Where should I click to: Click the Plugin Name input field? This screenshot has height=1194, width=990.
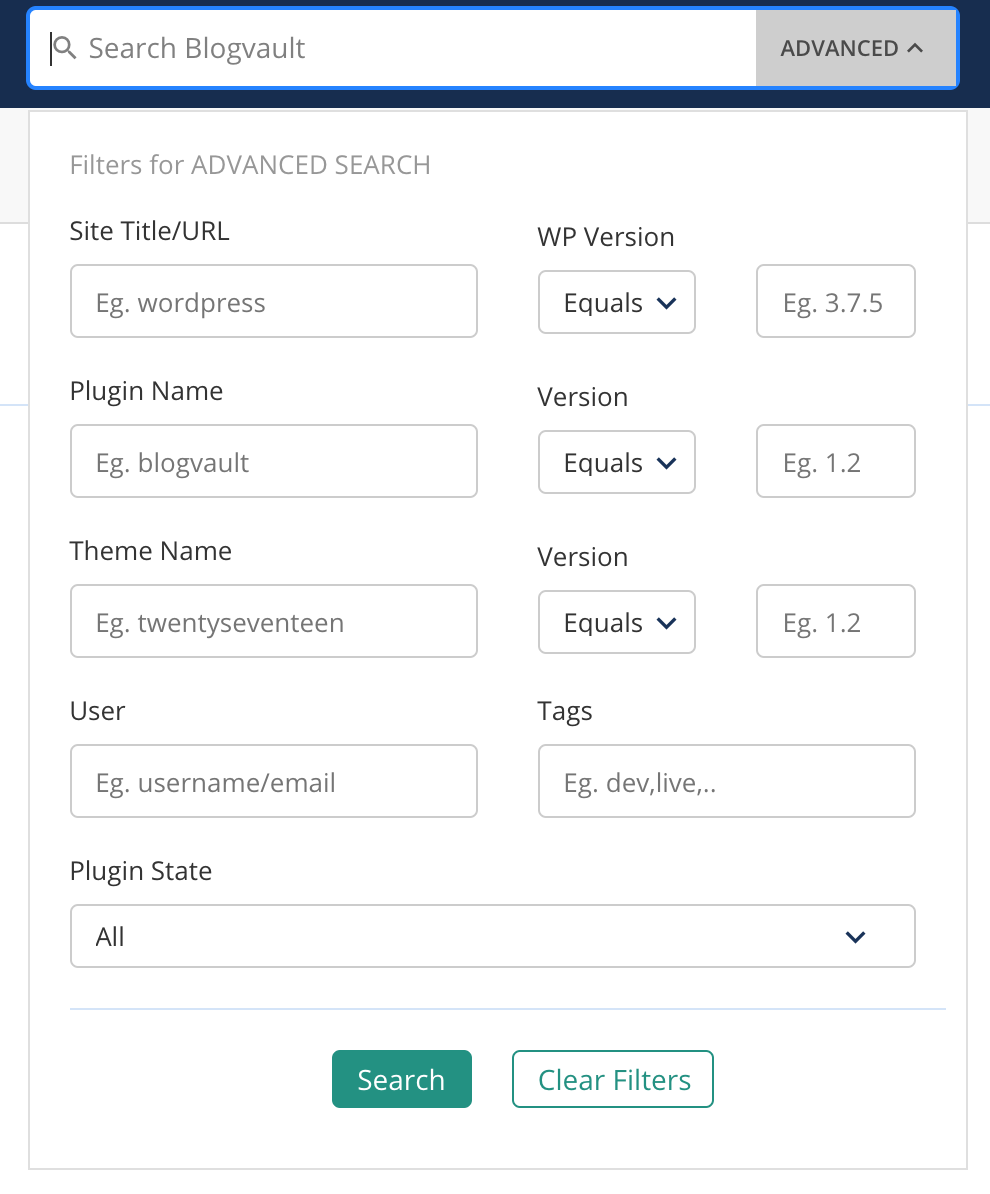pyautogui.click(x=273, y=461)
